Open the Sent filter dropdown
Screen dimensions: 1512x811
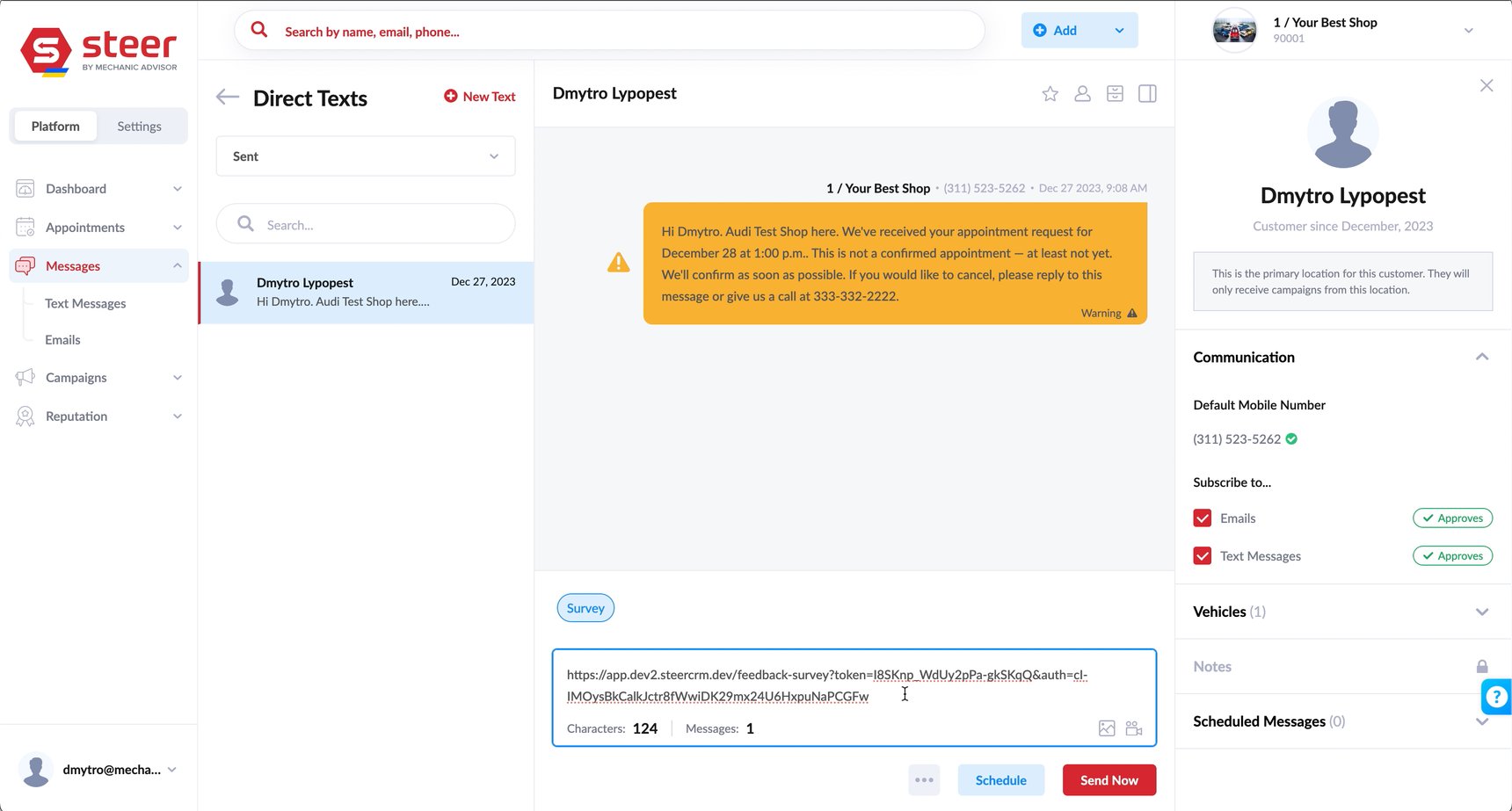(365, 156)
